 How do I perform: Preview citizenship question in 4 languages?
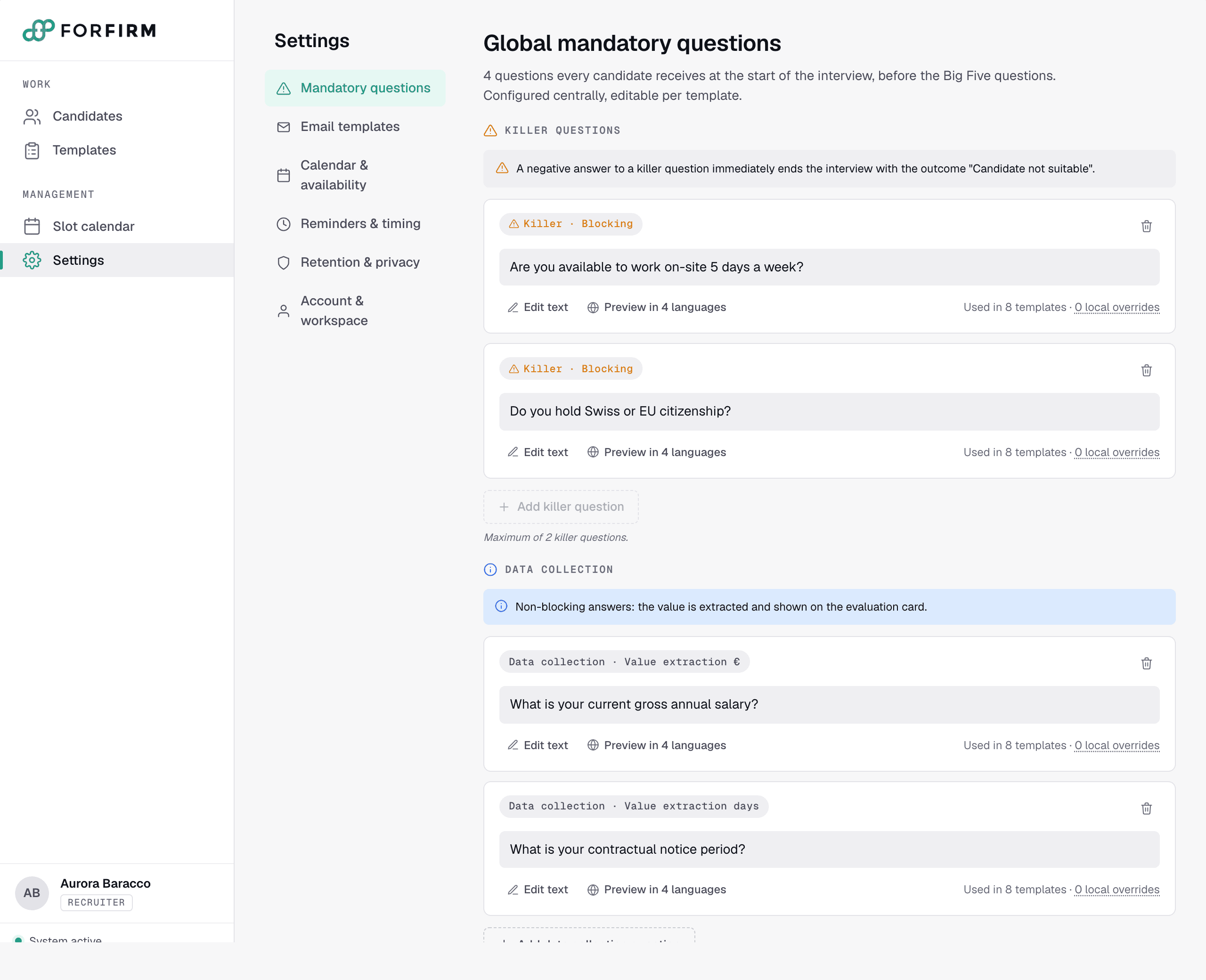[x=656, y=452]
